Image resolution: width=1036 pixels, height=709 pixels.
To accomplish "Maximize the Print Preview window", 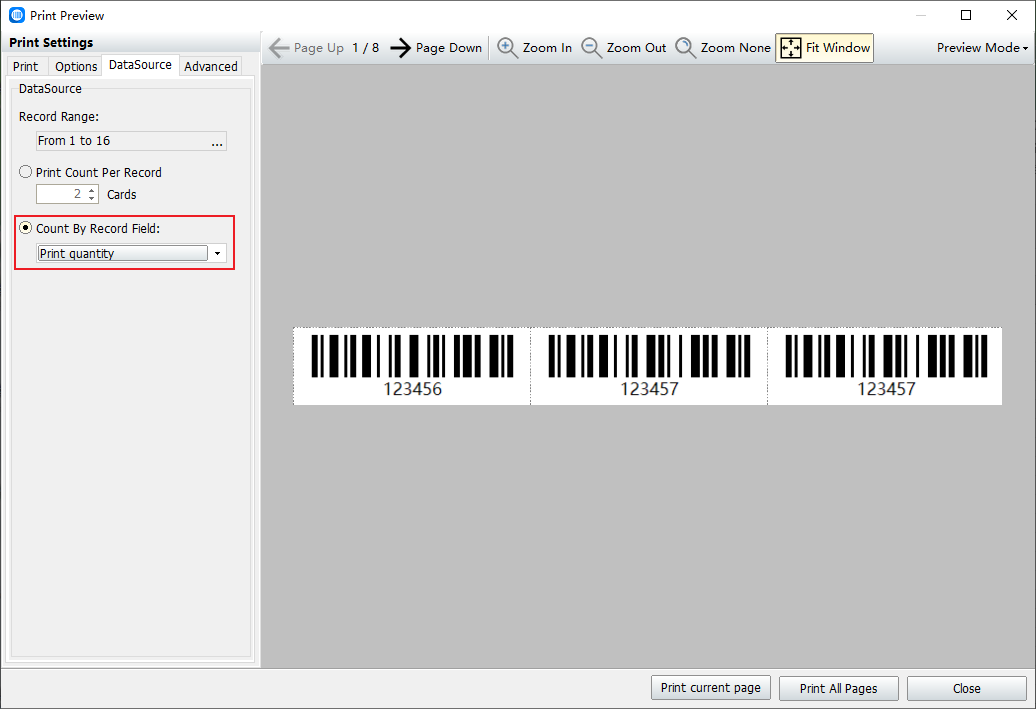I will coord(966,15).
